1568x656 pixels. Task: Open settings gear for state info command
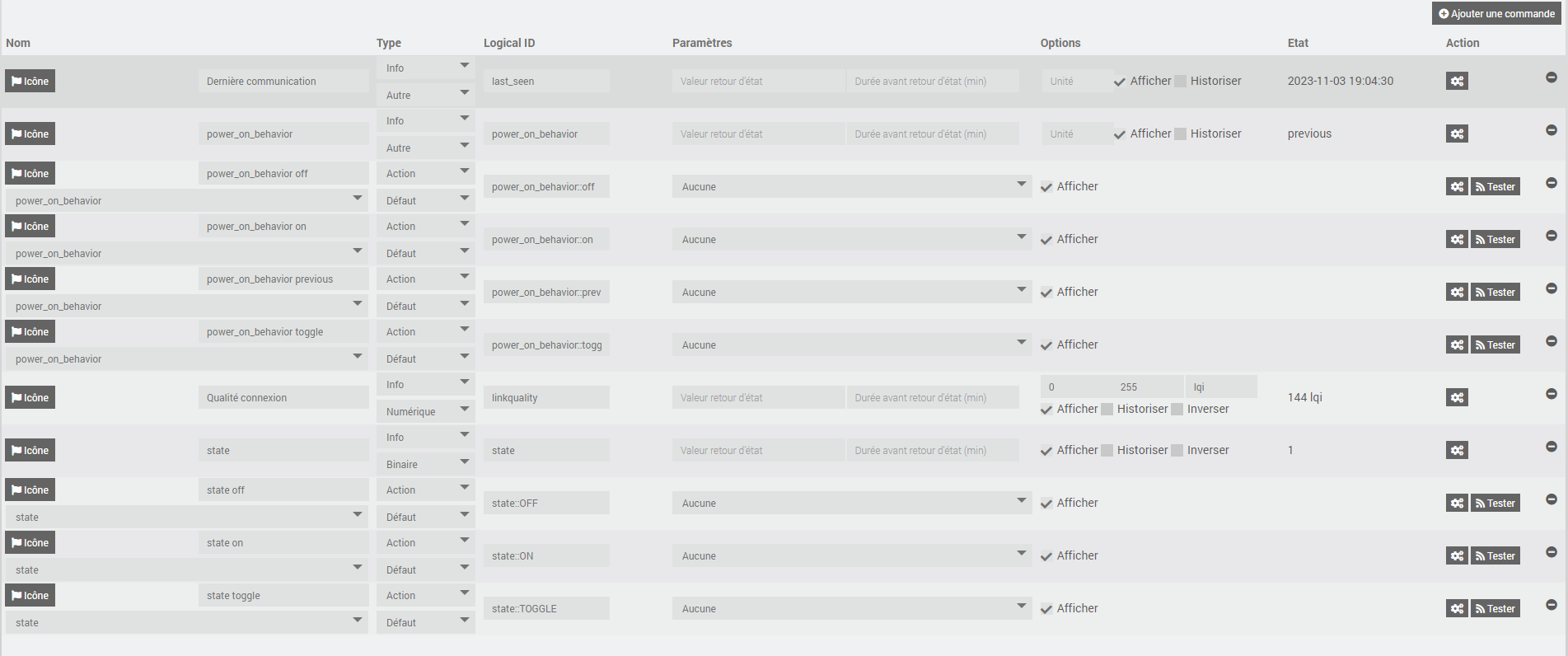1457,450
